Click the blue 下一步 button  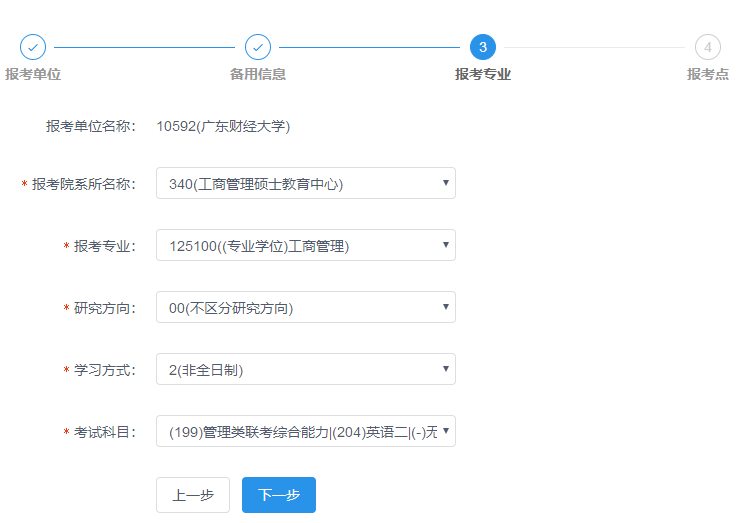(279, 495)
